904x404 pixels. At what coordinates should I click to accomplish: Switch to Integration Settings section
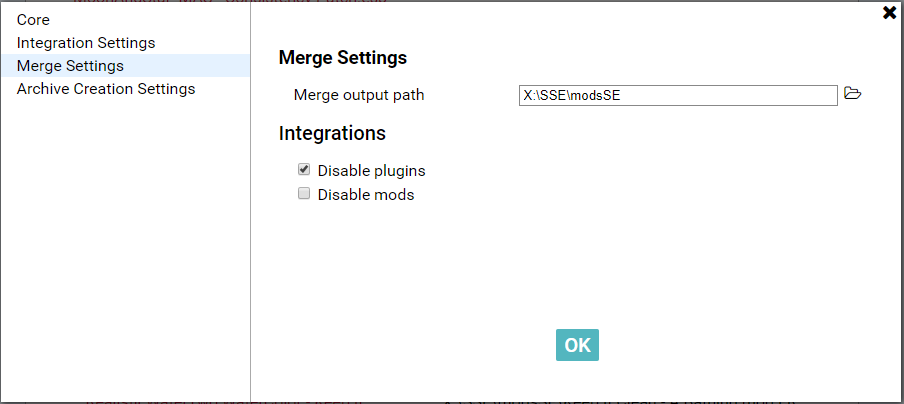tap(86, 43)
